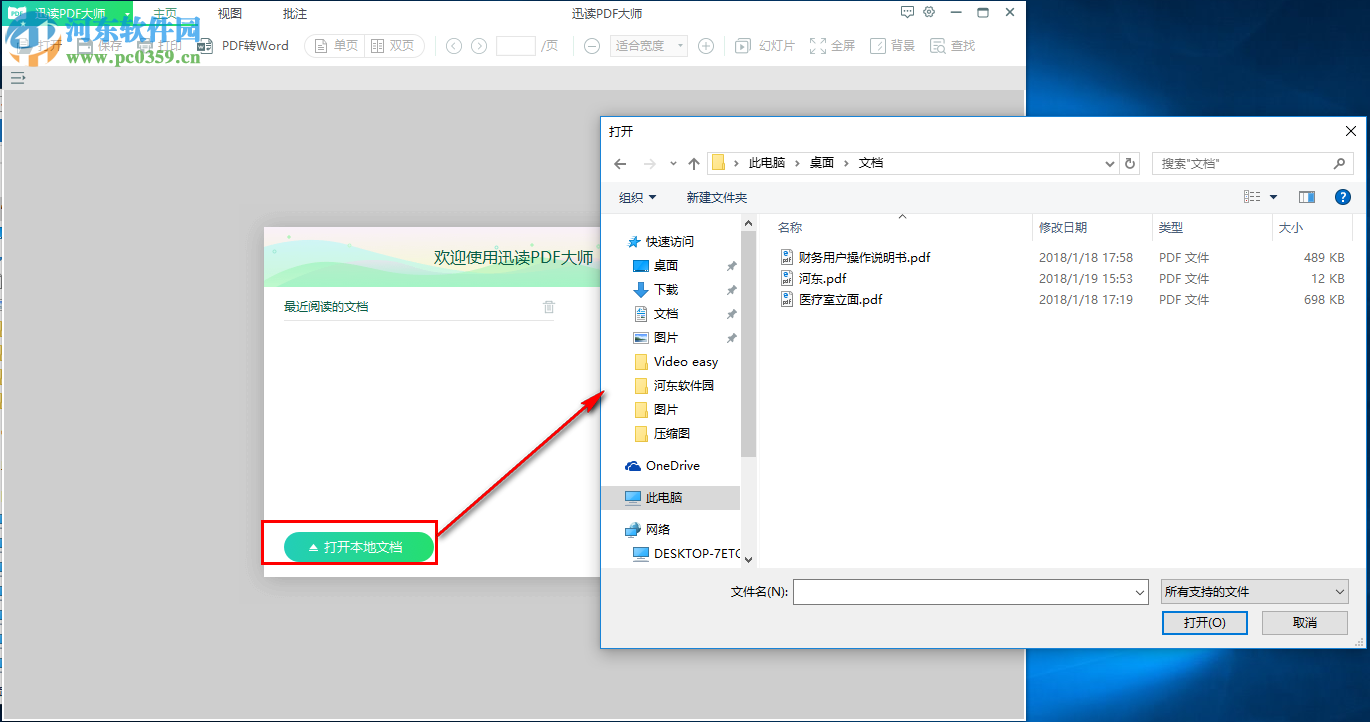Clear recent documents with the trash icon

point(548,307)
